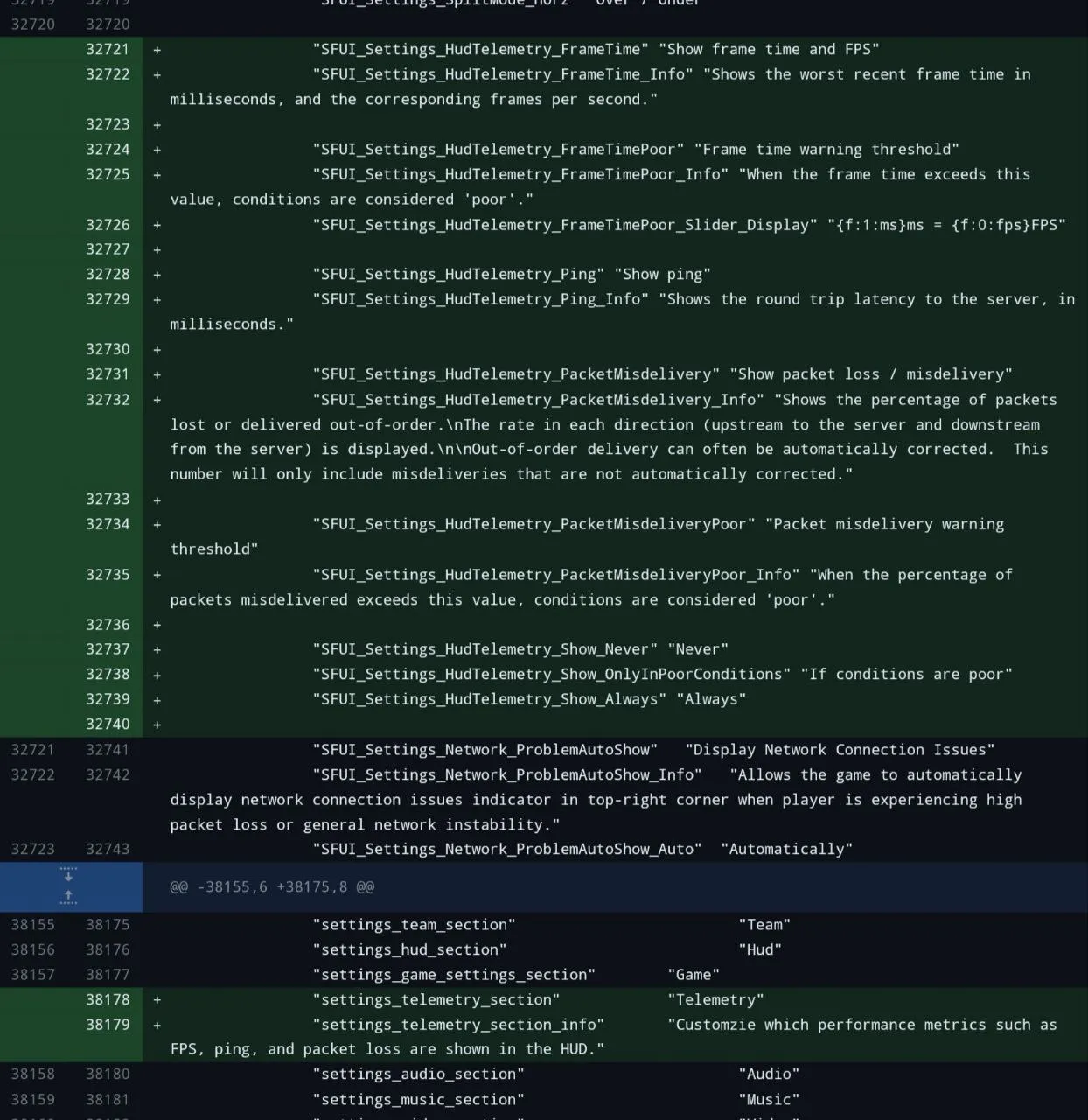Click new line number 32722
Screen dimensions: 1088x1120
coord(108,74)
